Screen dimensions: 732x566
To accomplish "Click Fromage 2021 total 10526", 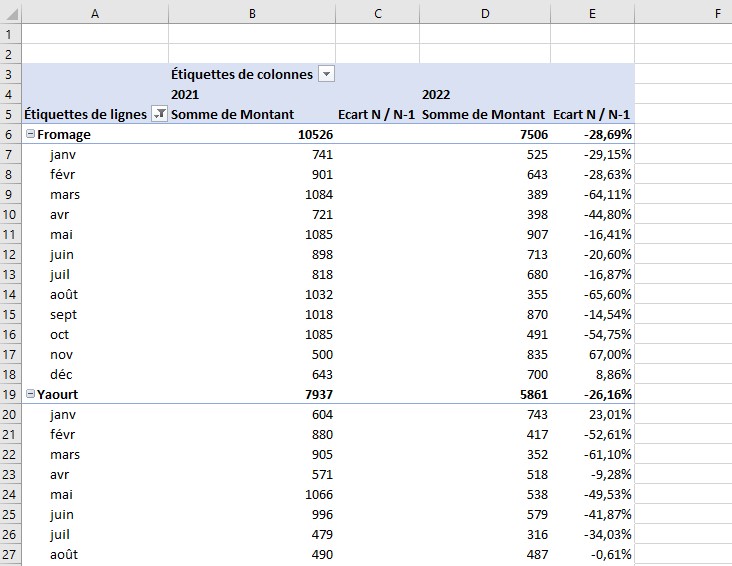I will 316,134.
